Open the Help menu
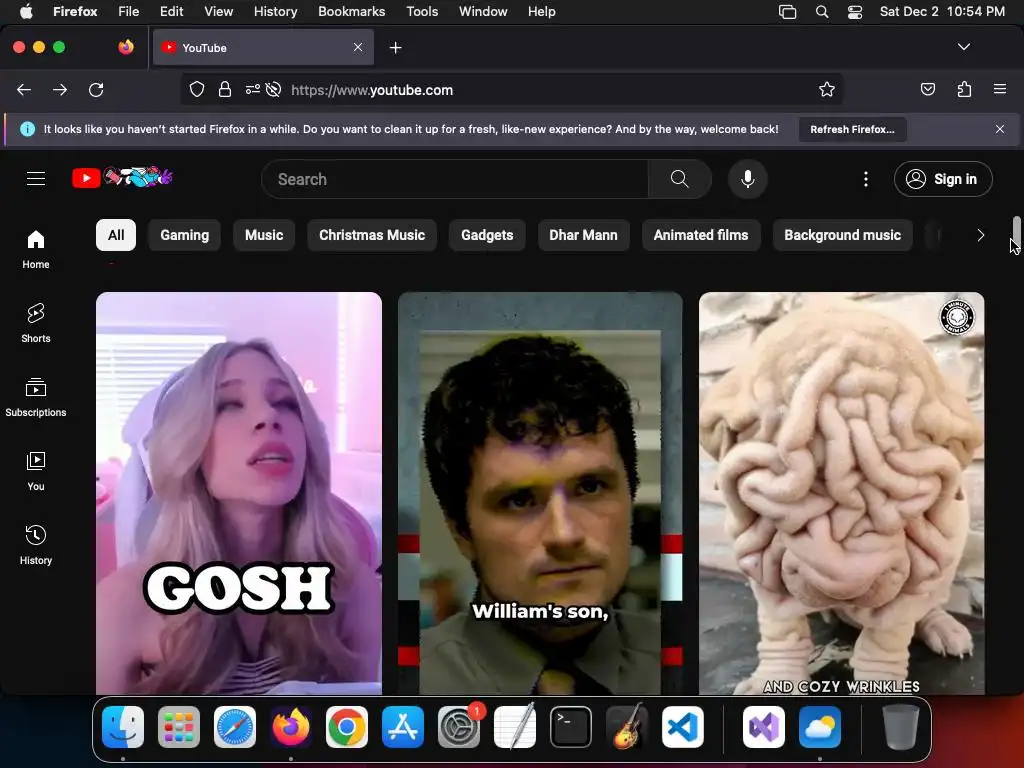 click(x=541, y=11)
